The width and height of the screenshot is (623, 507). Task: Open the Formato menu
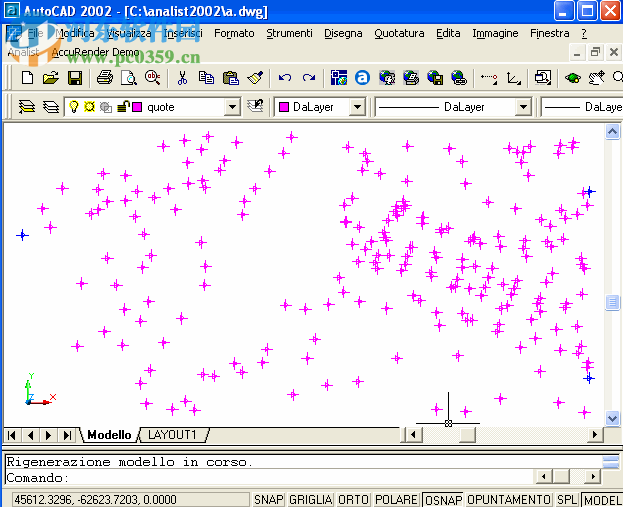tap(234, 33)
